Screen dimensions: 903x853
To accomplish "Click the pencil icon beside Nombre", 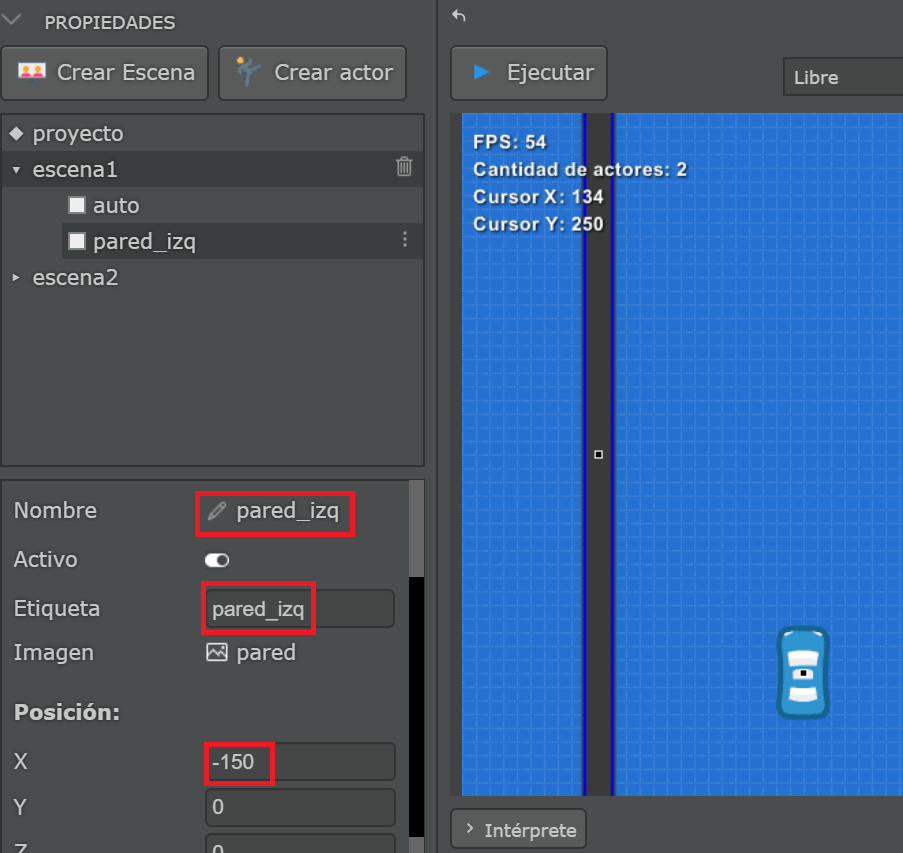I will point(217,511).
